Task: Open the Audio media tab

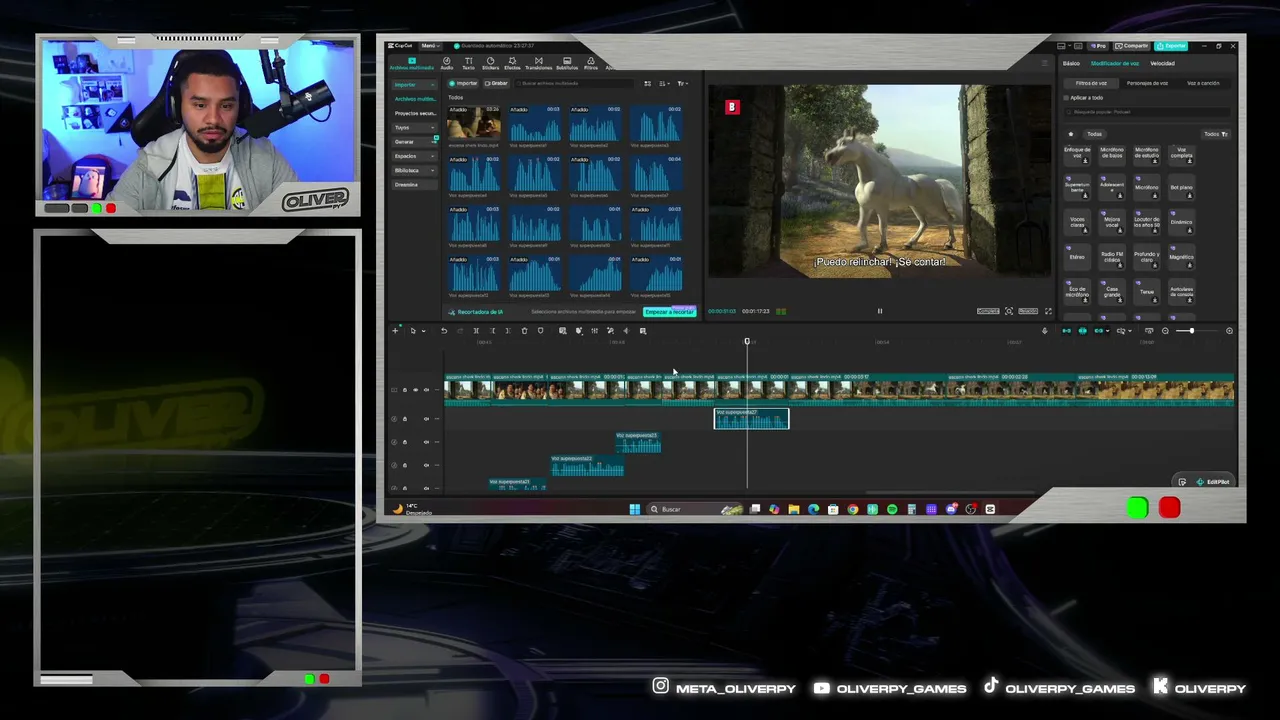Action: point(447,63)
